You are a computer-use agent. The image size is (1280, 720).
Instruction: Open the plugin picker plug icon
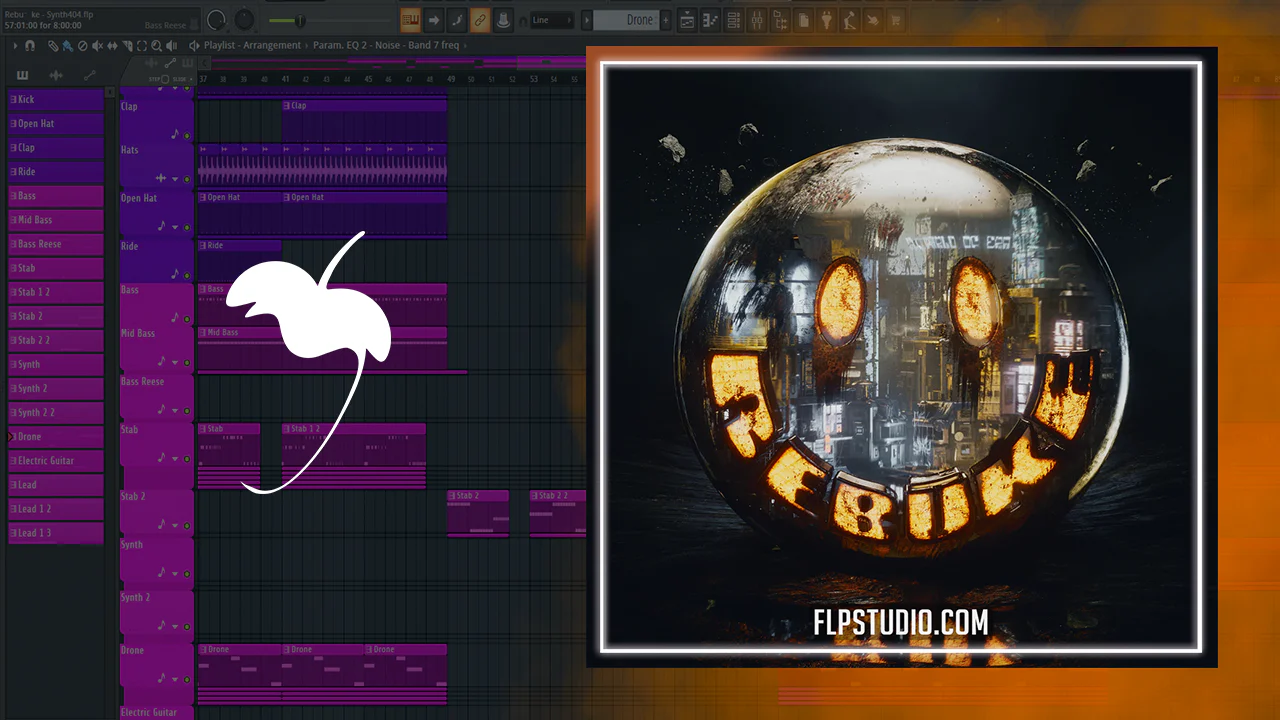[826, 20]
